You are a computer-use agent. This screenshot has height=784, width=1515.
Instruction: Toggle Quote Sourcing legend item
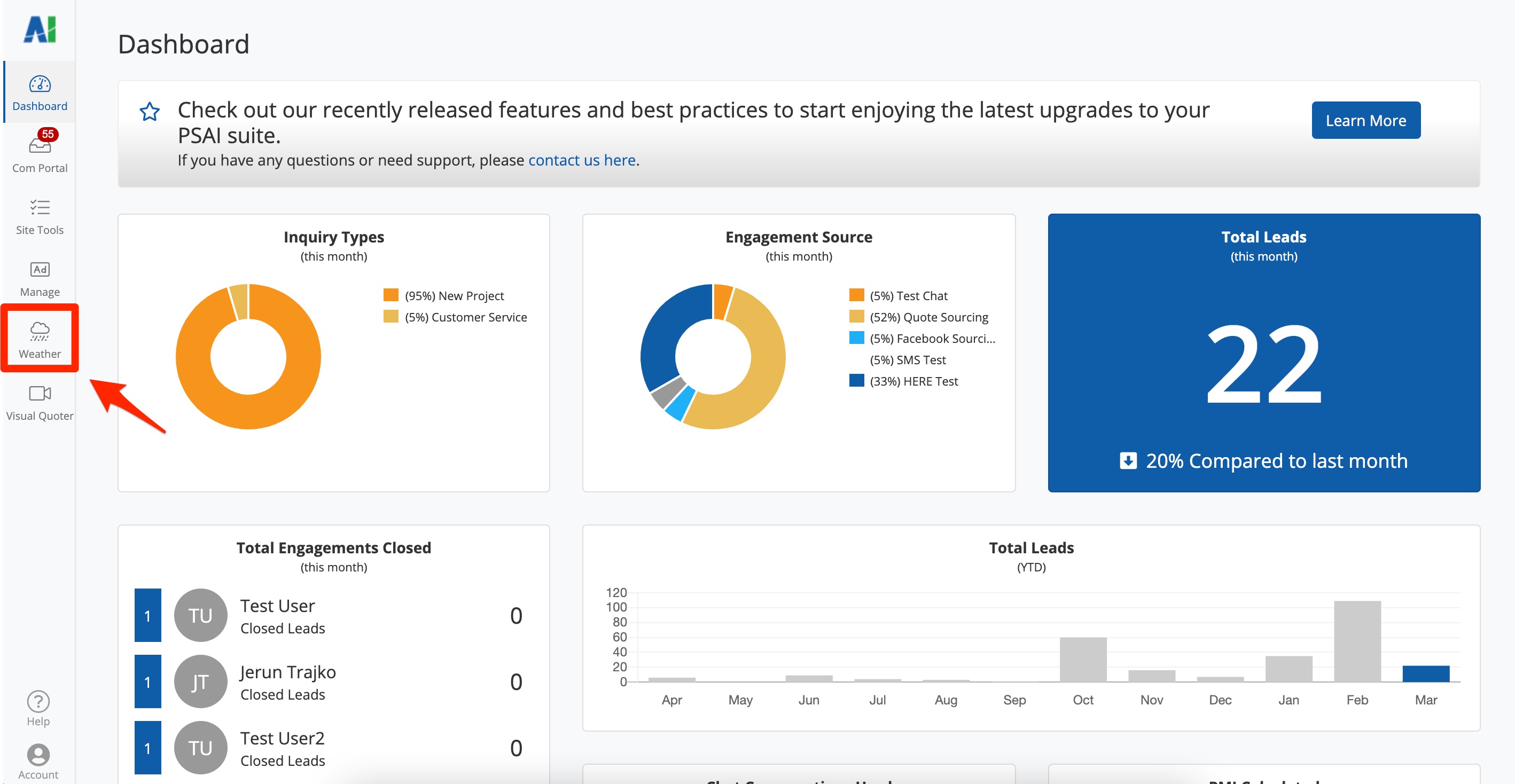(x=928, y=317)
